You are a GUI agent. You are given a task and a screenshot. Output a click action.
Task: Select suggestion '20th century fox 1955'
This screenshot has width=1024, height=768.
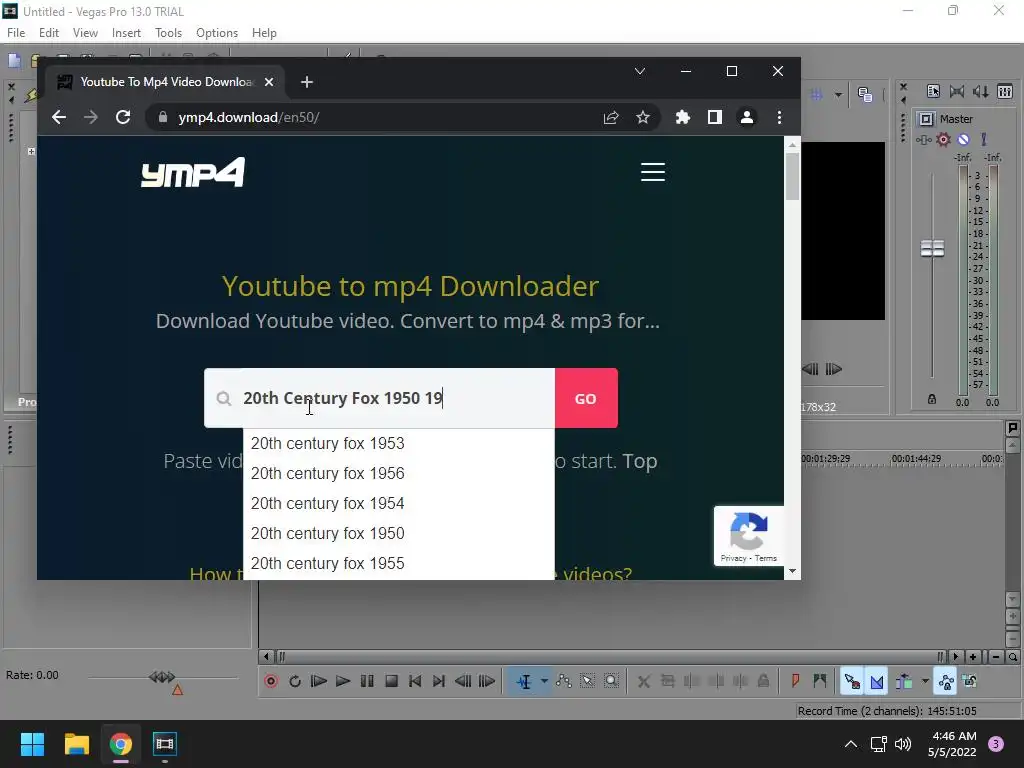398,564
